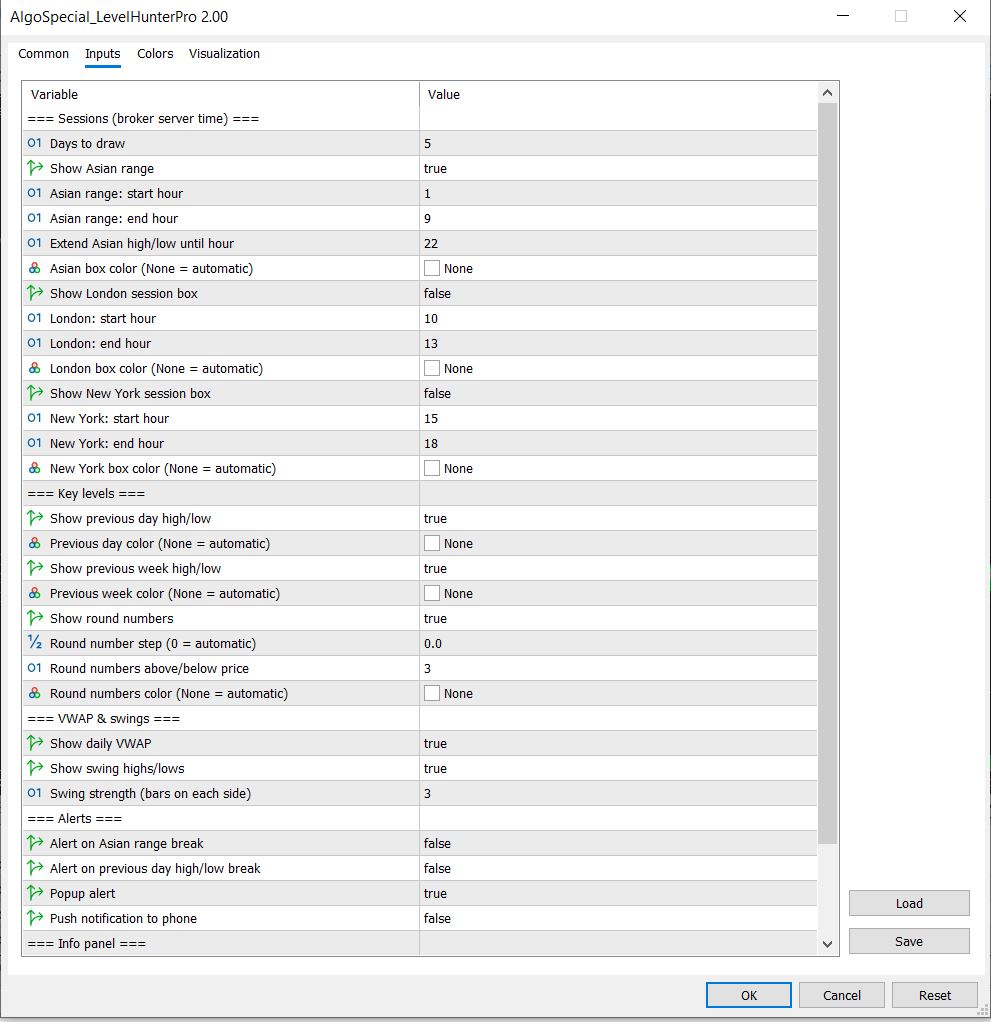Click the boolean icon beside Show New York session box
The width and height of the screenshot is (991, 1022).
click(x=35, y=393)
